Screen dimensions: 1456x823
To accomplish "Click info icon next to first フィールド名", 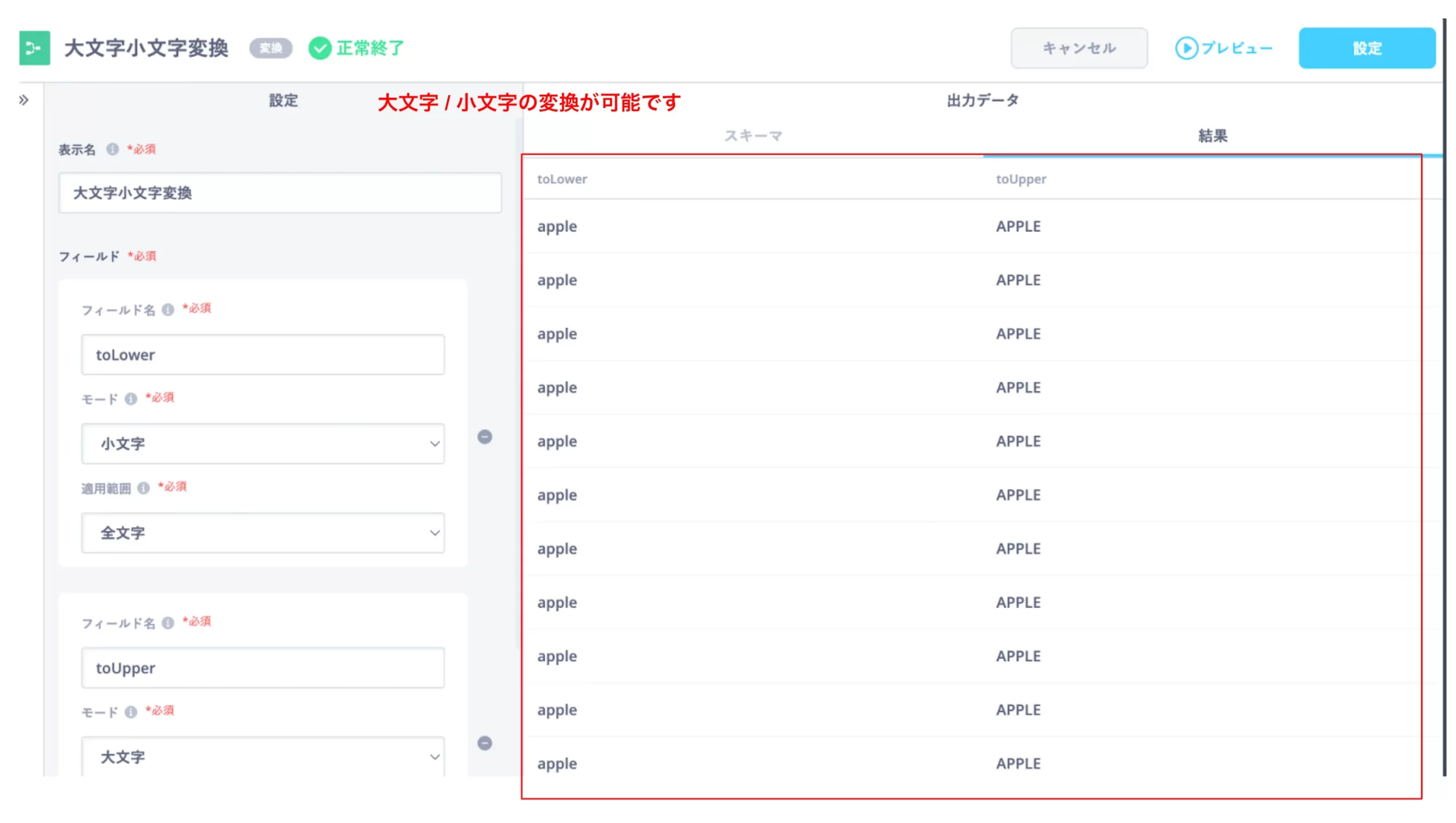I will pos(168,310).
